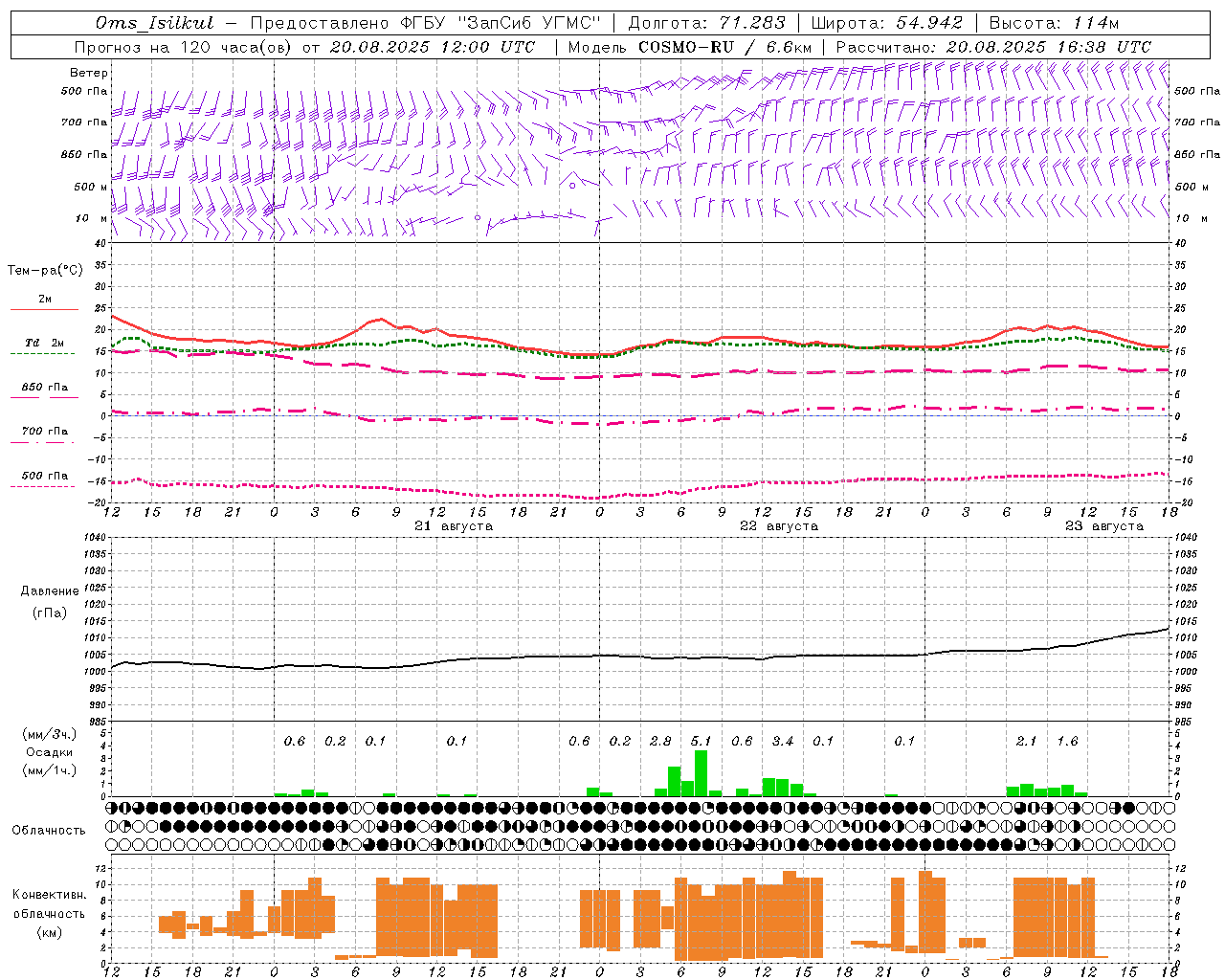
Task: Click the Тем-ра(°C) axis title
Action: click(x=45, y=271)
